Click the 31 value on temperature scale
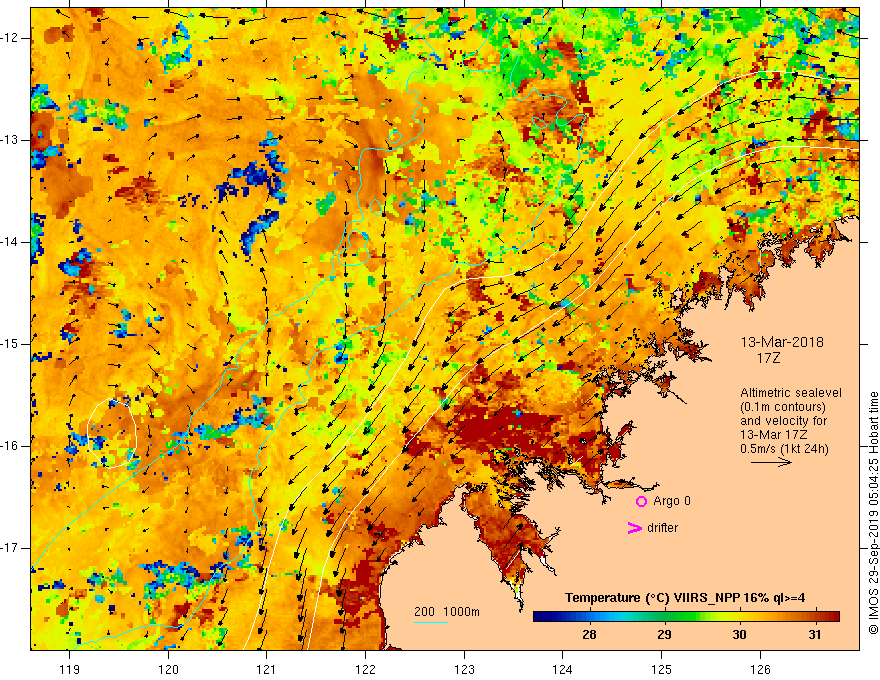This screenshot has height=680, width=880. coord(815,635)
